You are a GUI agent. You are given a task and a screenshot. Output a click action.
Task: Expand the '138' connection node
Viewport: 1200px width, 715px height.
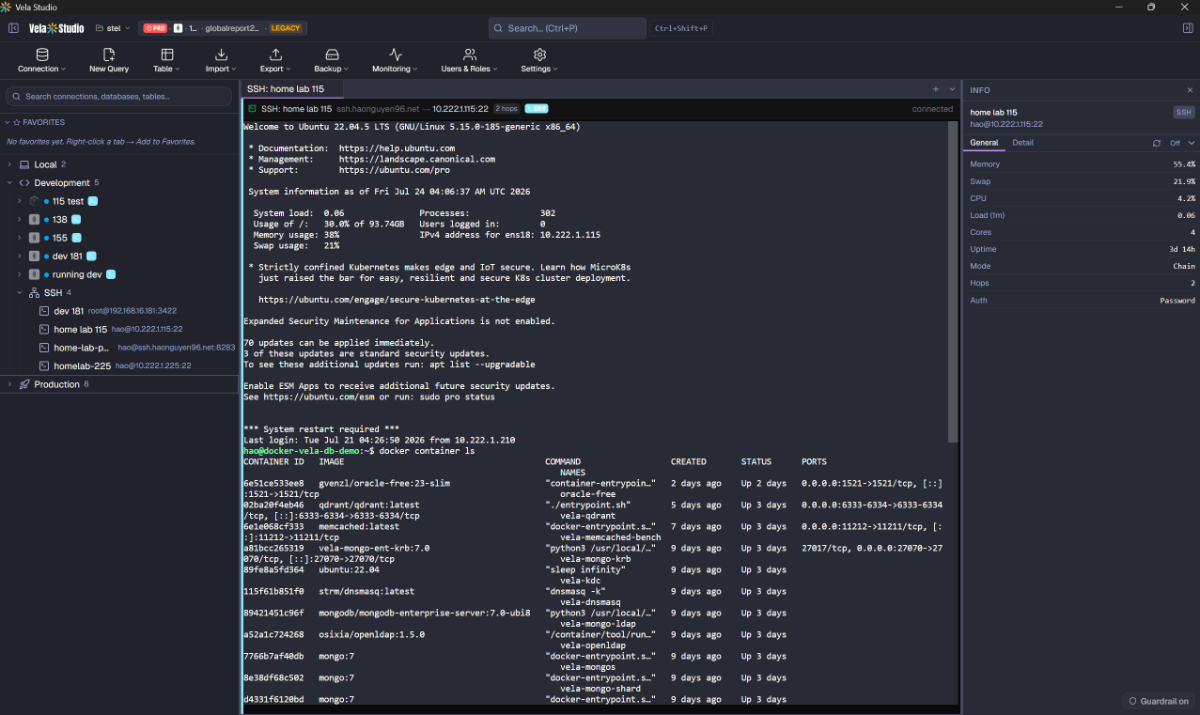click(x=19, y=219)
